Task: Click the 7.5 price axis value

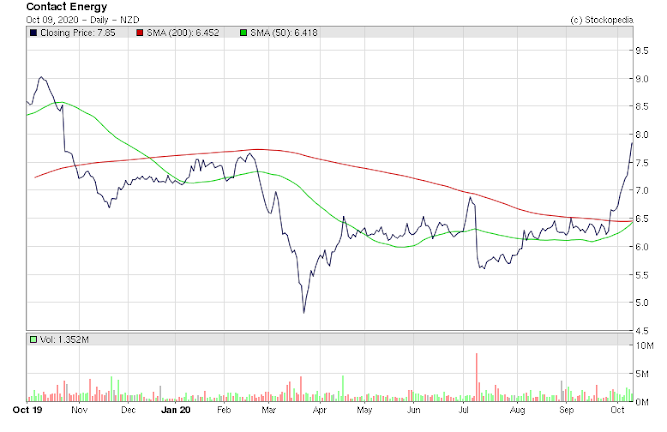Action: 642,163
